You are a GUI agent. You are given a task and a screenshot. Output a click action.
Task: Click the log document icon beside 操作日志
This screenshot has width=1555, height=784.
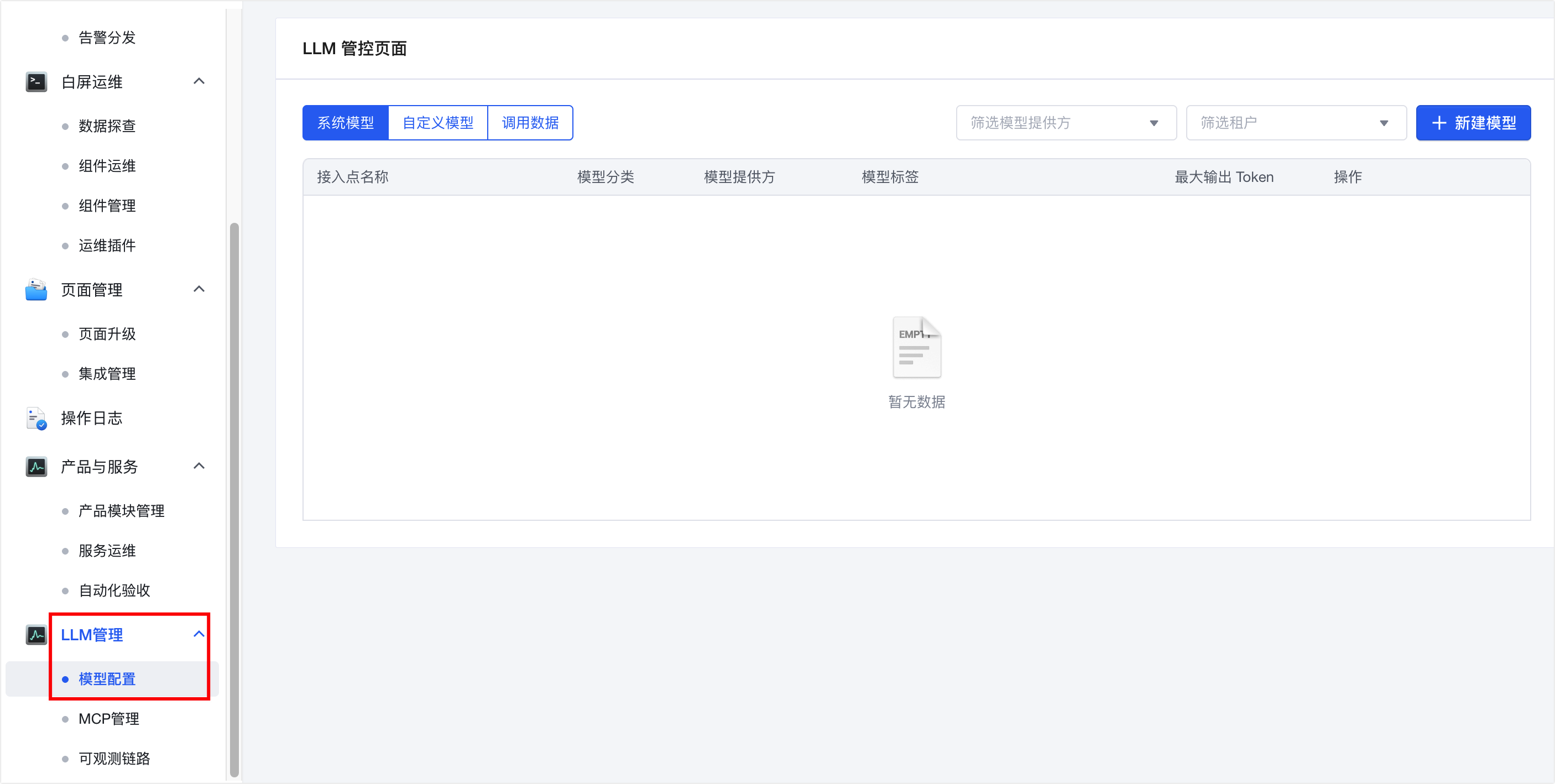[36, 418]
